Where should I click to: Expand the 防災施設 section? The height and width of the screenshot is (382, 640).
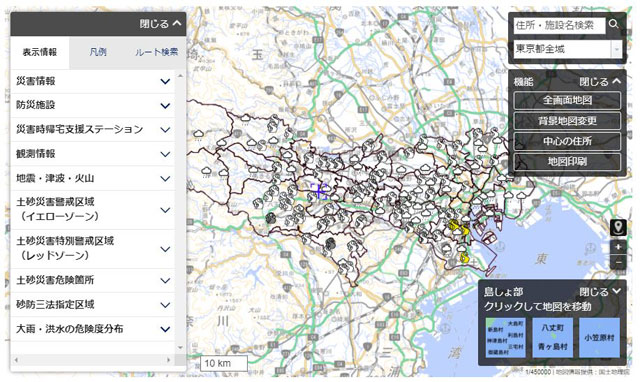(92, 105)
